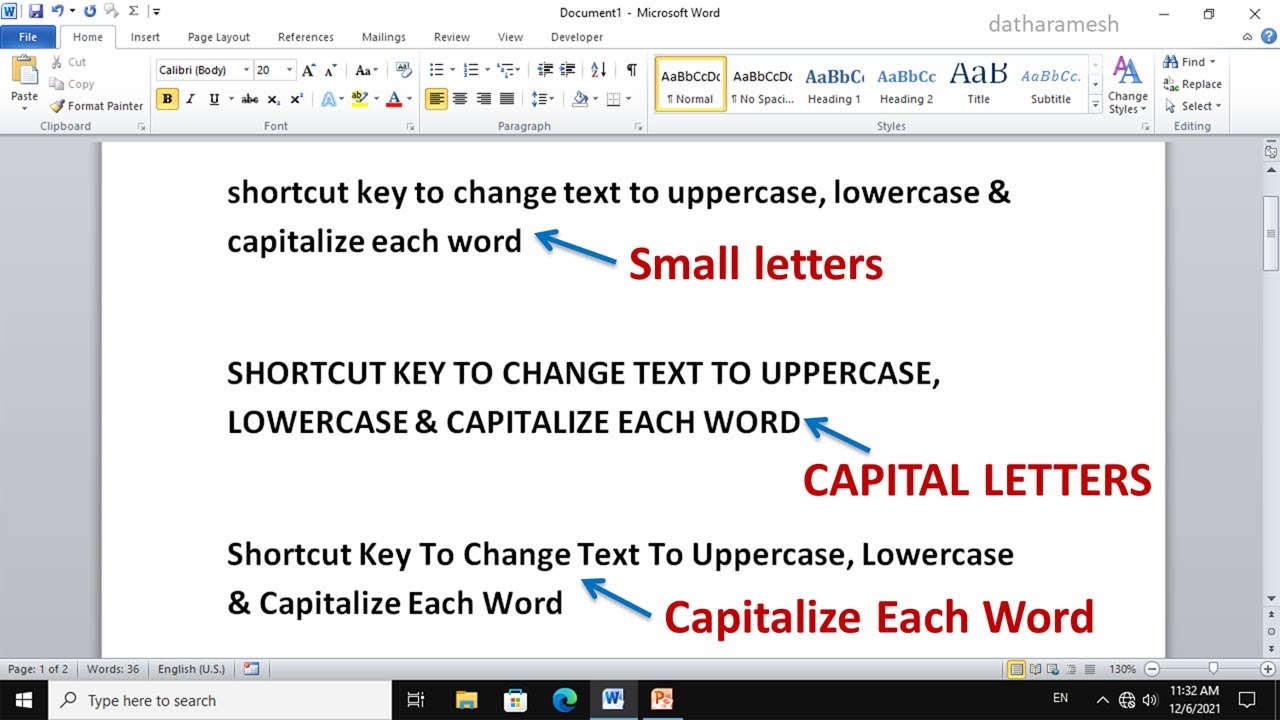1280x720 pixels.
Task: Expand the Styles gallery More arrow
Action: click(1096, 105)
